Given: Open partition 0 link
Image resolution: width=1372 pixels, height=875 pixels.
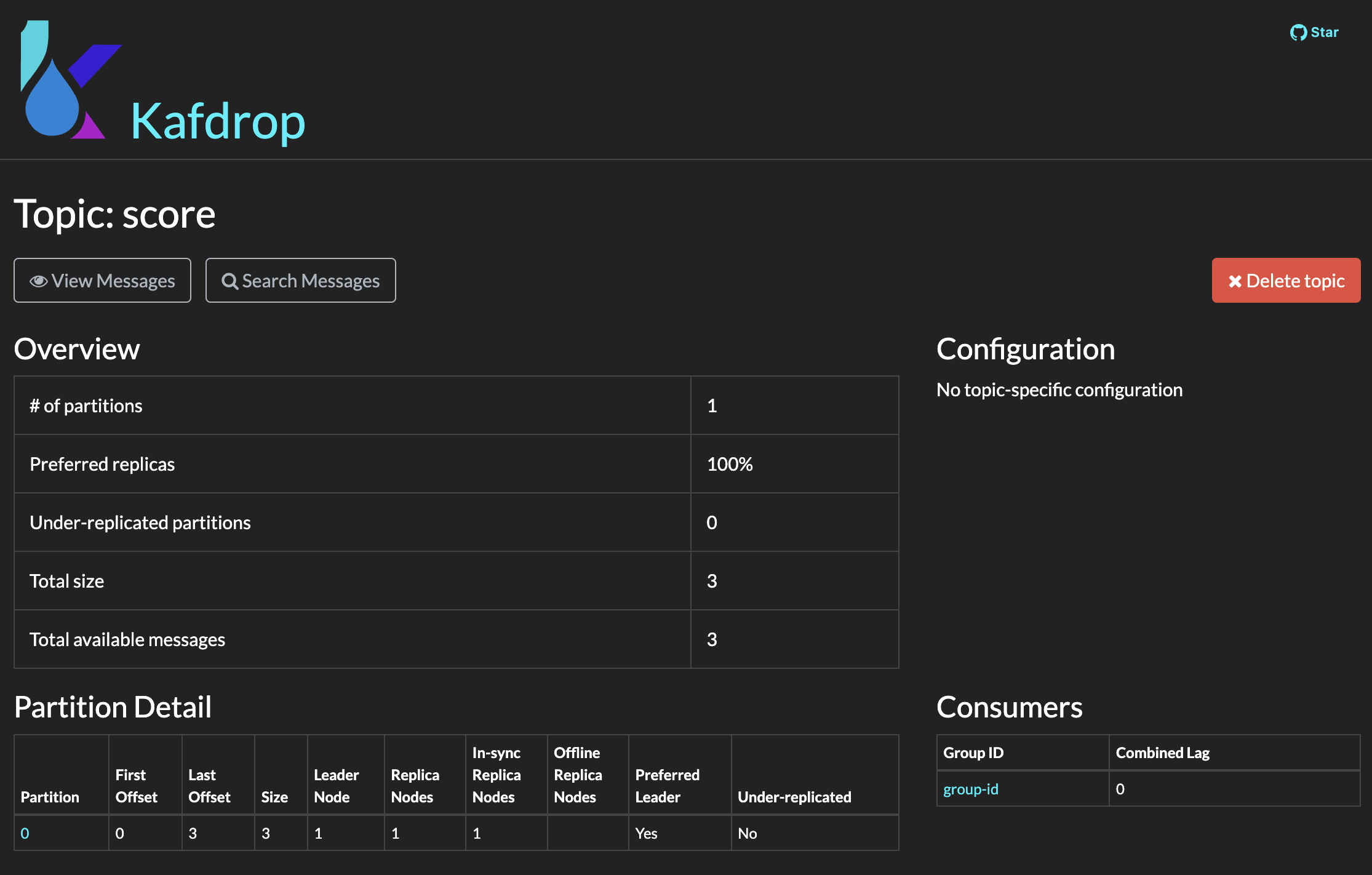Looking at the screenshot, I should (25, 833).
